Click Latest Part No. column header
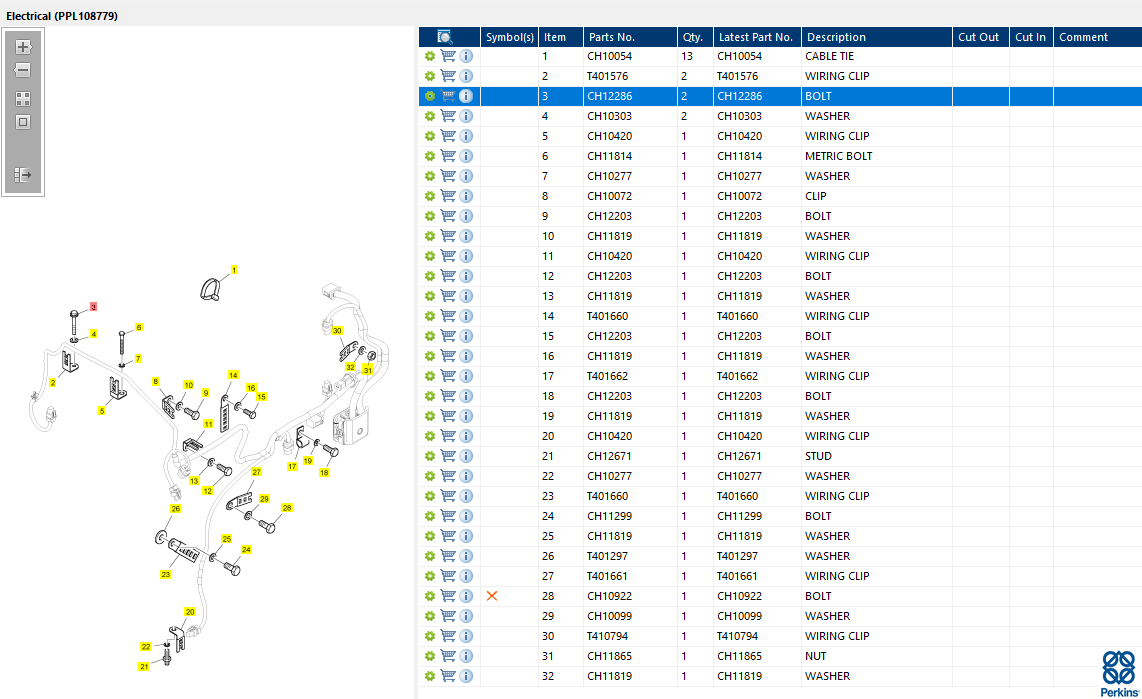 click(757, 37)
